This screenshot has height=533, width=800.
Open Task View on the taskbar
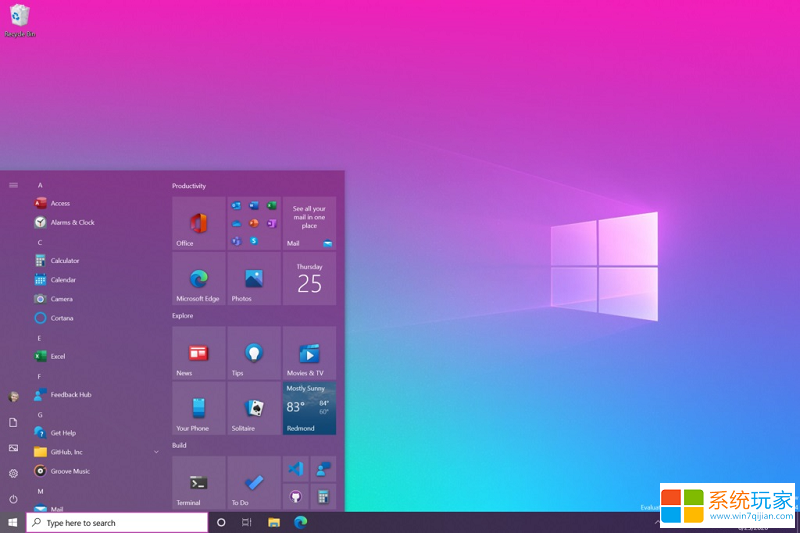pos(247,522)
